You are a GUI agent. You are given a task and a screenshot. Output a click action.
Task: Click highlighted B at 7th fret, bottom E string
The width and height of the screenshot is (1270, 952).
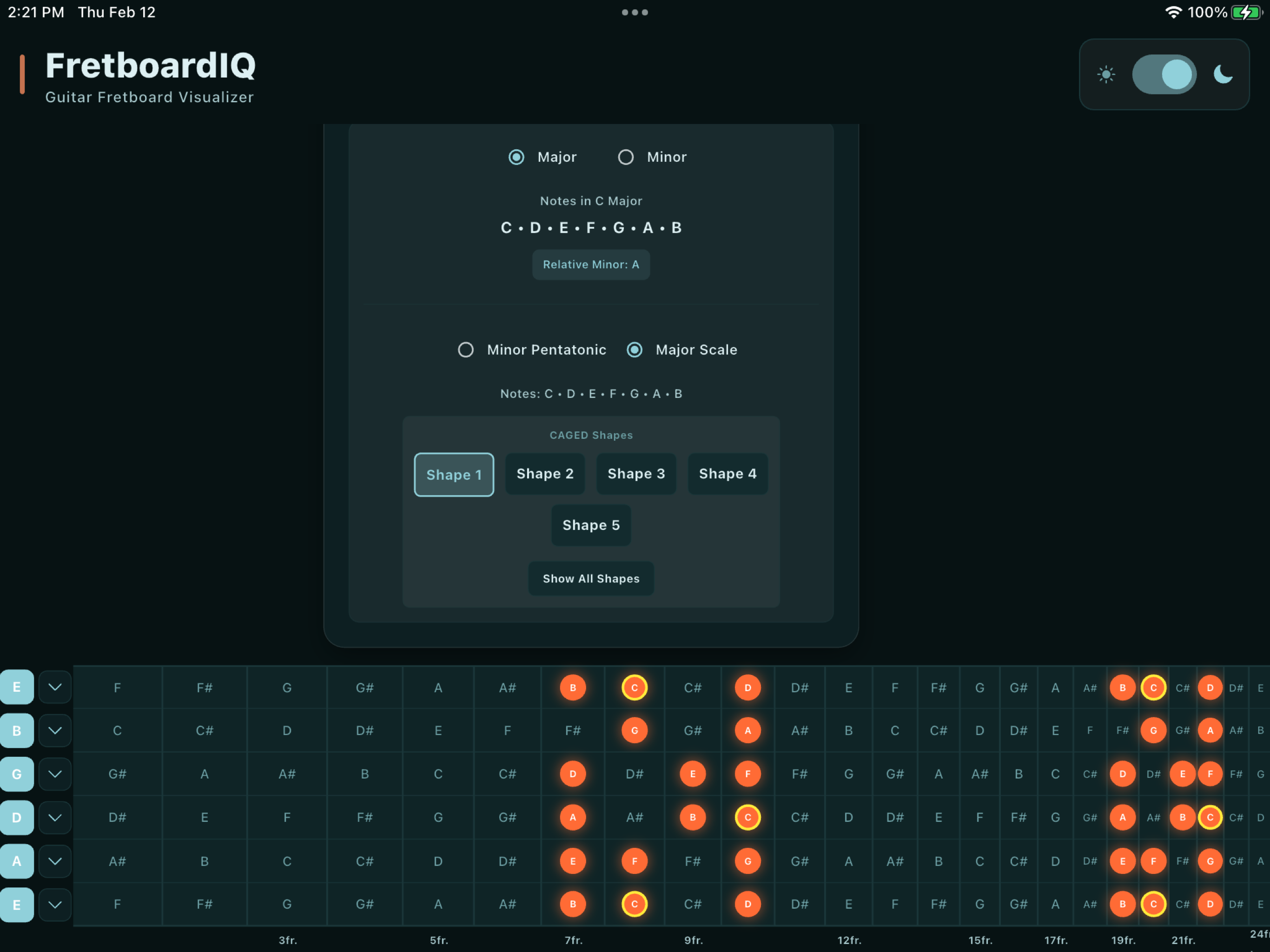pyautogui.click(x=572, y=904)
